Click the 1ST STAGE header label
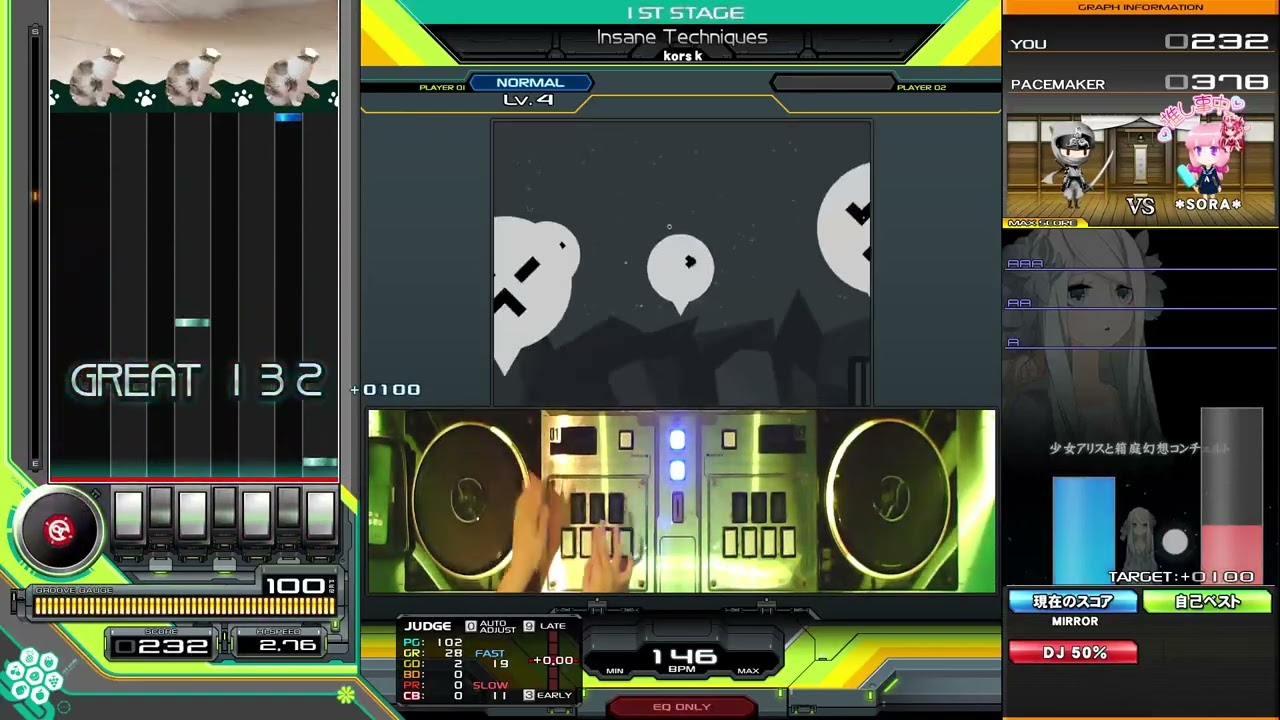The height and width of the screenshot is (720, 1280). click(685, 13)
